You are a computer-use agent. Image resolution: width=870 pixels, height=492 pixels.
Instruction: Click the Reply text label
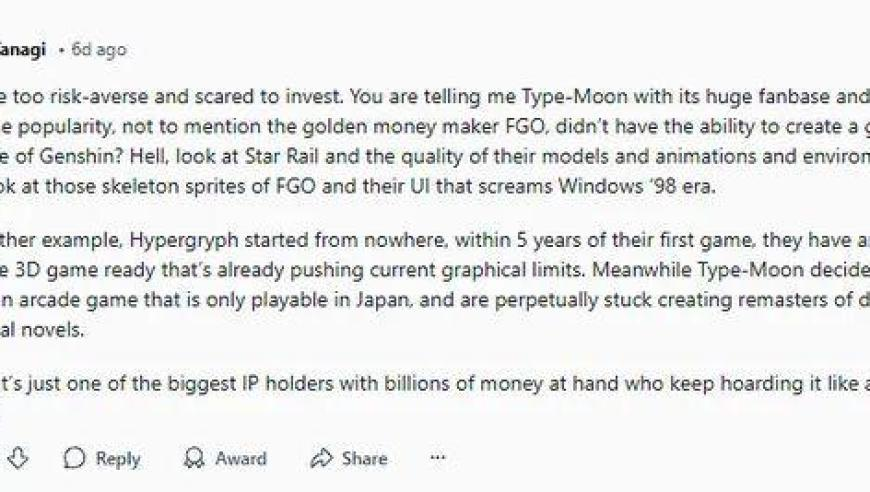(x=118, y=459)
